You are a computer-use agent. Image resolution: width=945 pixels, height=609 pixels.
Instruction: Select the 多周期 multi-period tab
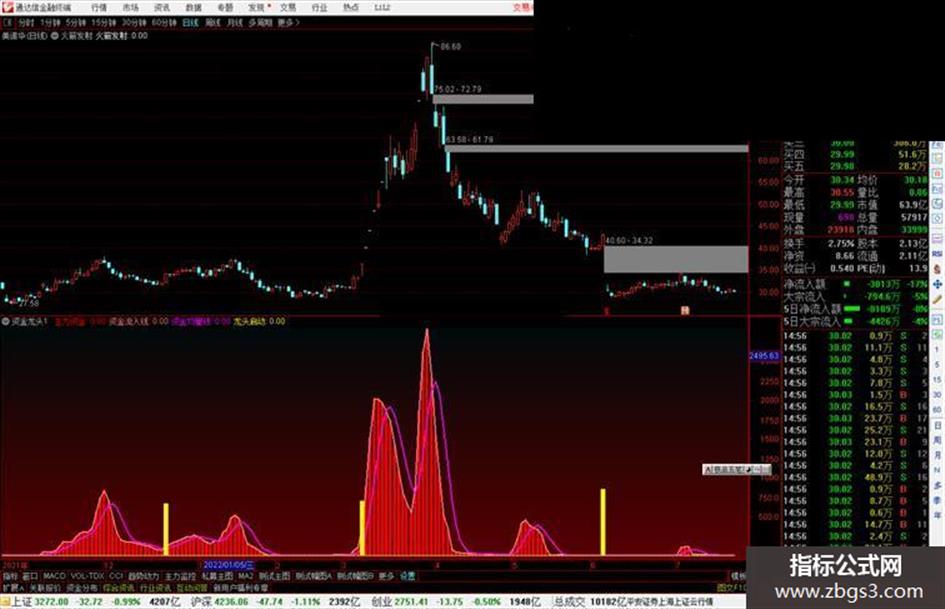click(260, 22)
